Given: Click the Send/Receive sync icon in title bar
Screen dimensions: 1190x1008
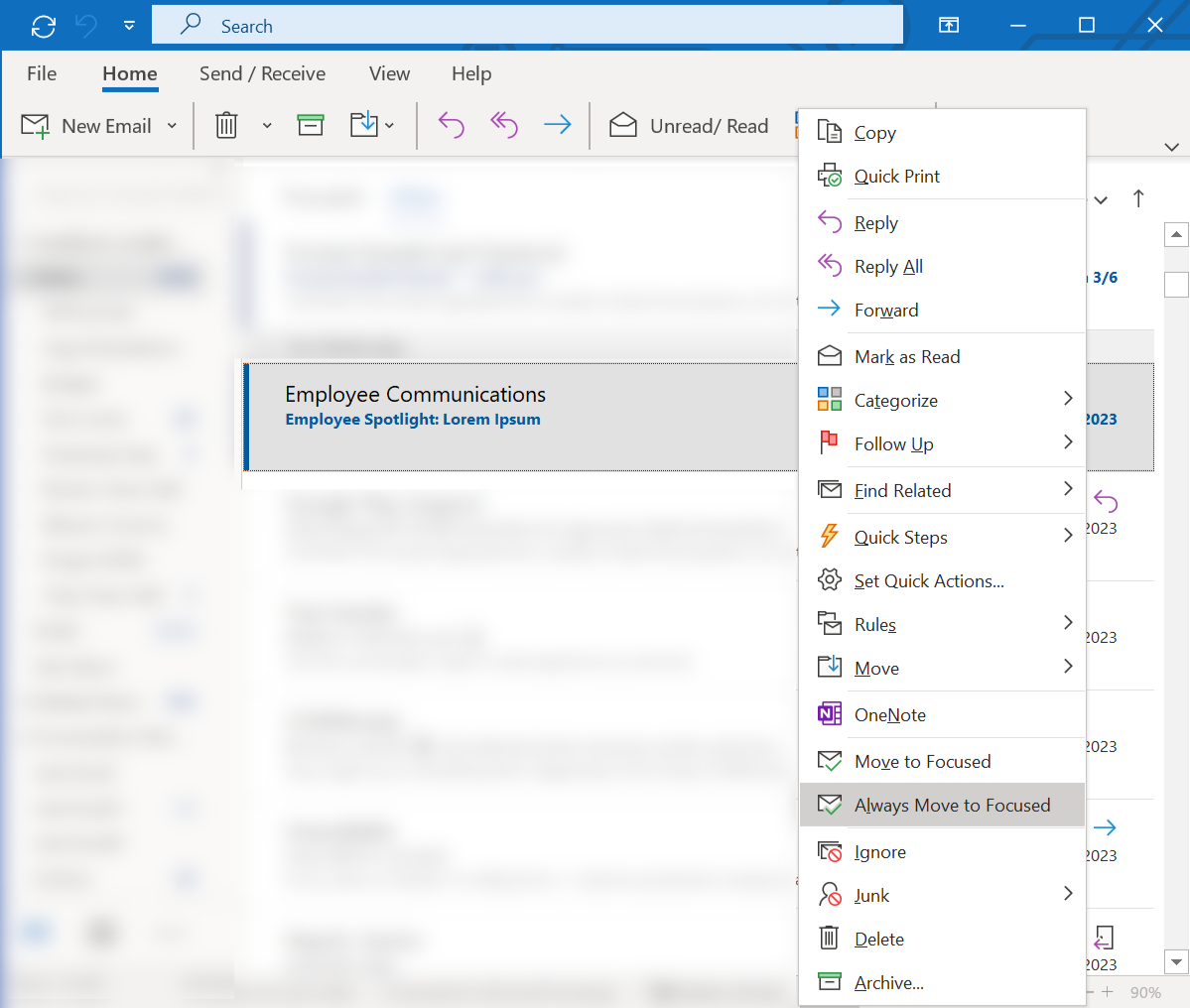Looking at the screenshot, I should [44, 26].
